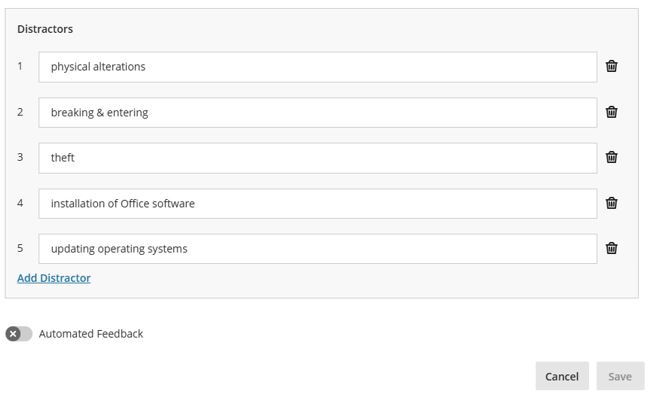Remove the 'updating operating systems' distractor
The height and width of the screenshot is (396, 650).
point(611,248)
